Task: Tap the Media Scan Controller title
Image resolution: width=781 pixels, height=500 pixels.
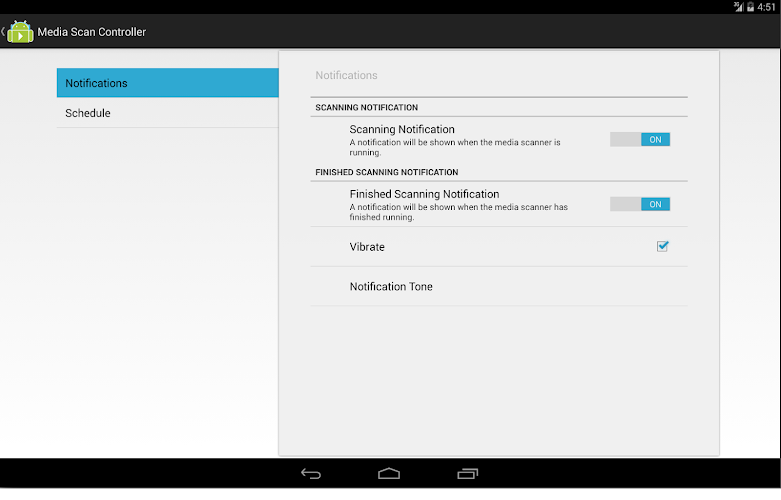Action: tap(92, 32)
